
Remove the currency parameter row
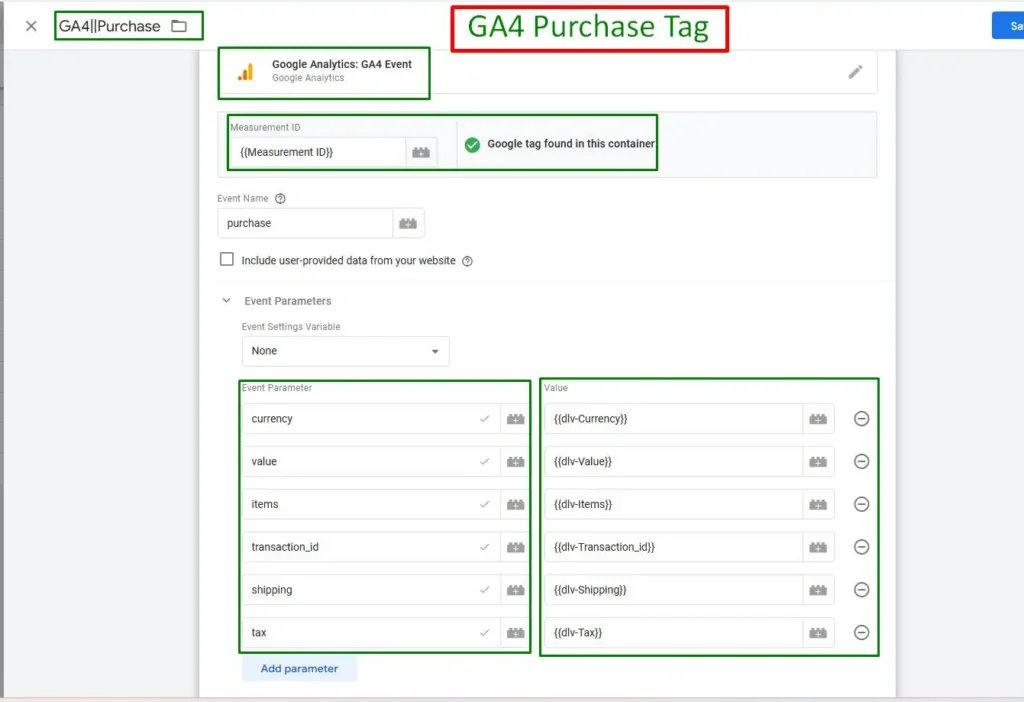coord(861,419)
